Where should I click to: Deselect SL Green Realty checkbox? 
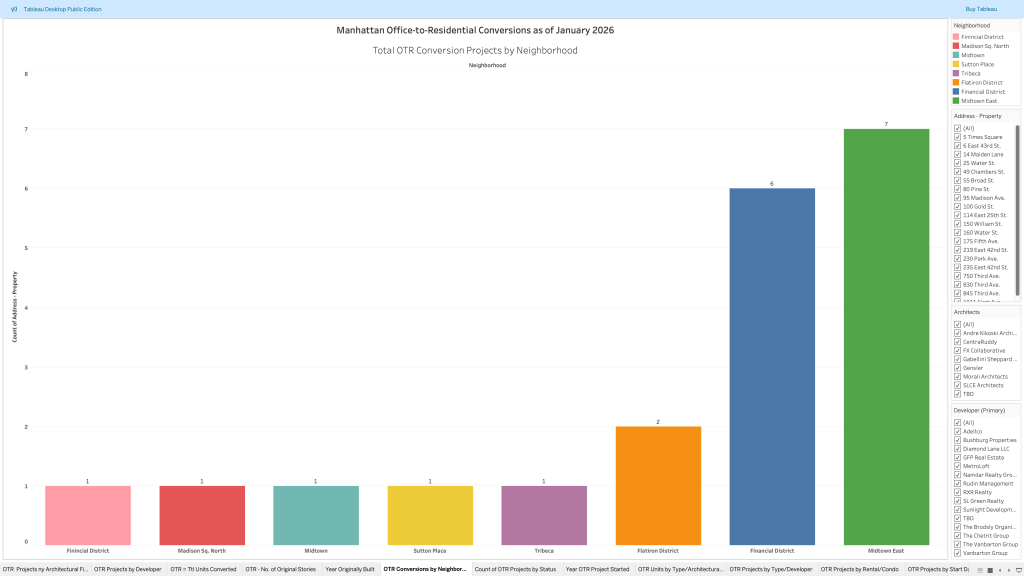[x=957, y=501]
